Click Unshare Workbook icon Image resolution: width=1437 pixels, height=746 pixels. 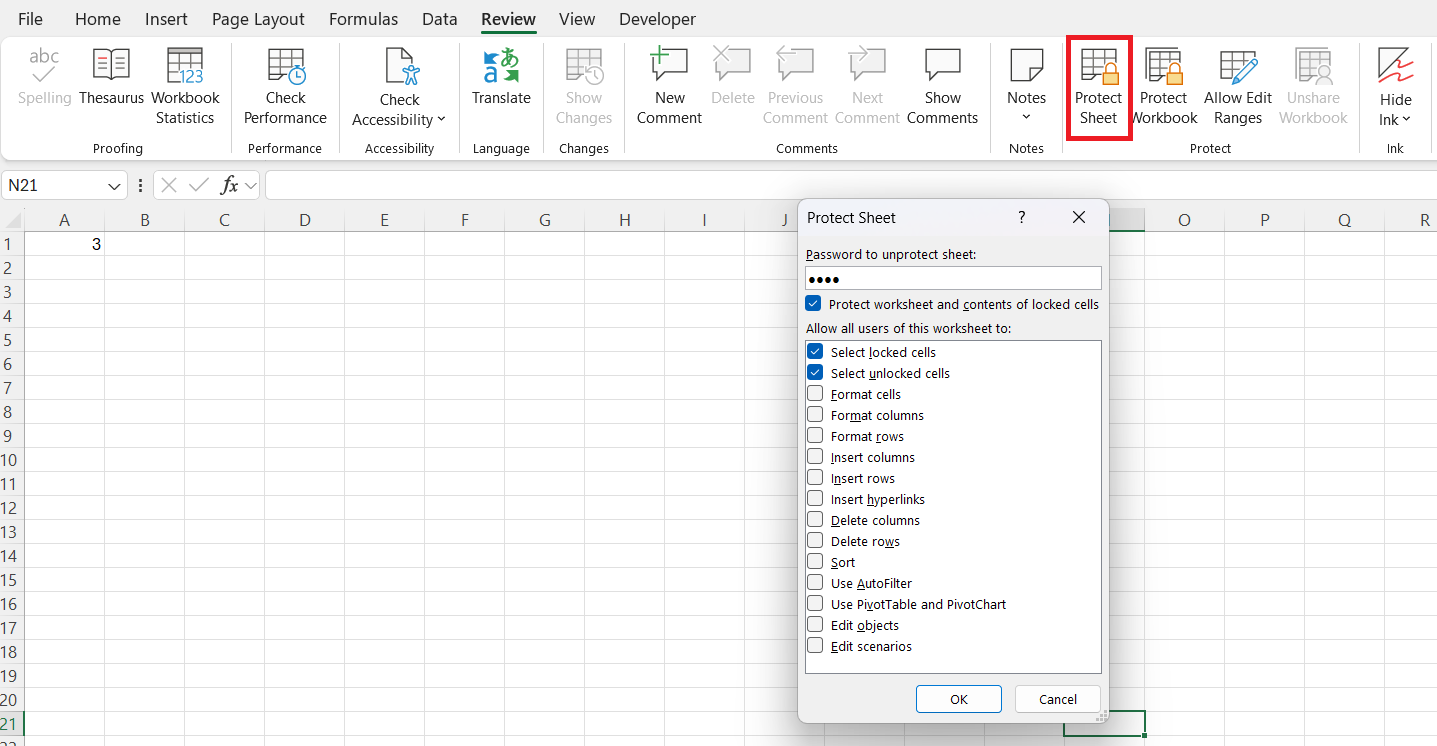1313,66
